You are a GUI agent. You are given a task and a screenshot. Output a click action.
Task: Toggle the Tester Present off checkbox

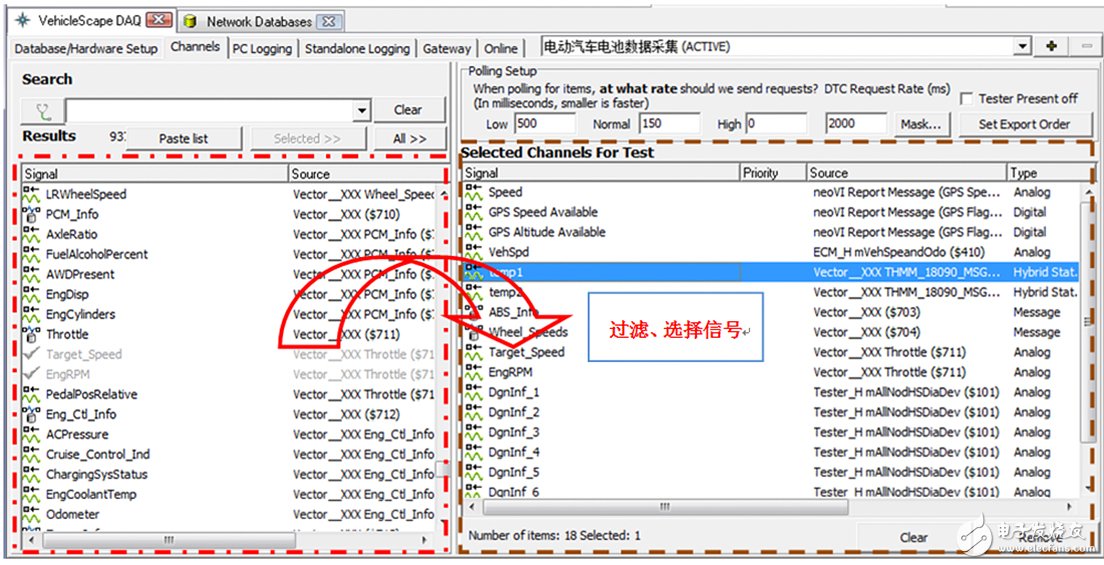coord(967,99)
